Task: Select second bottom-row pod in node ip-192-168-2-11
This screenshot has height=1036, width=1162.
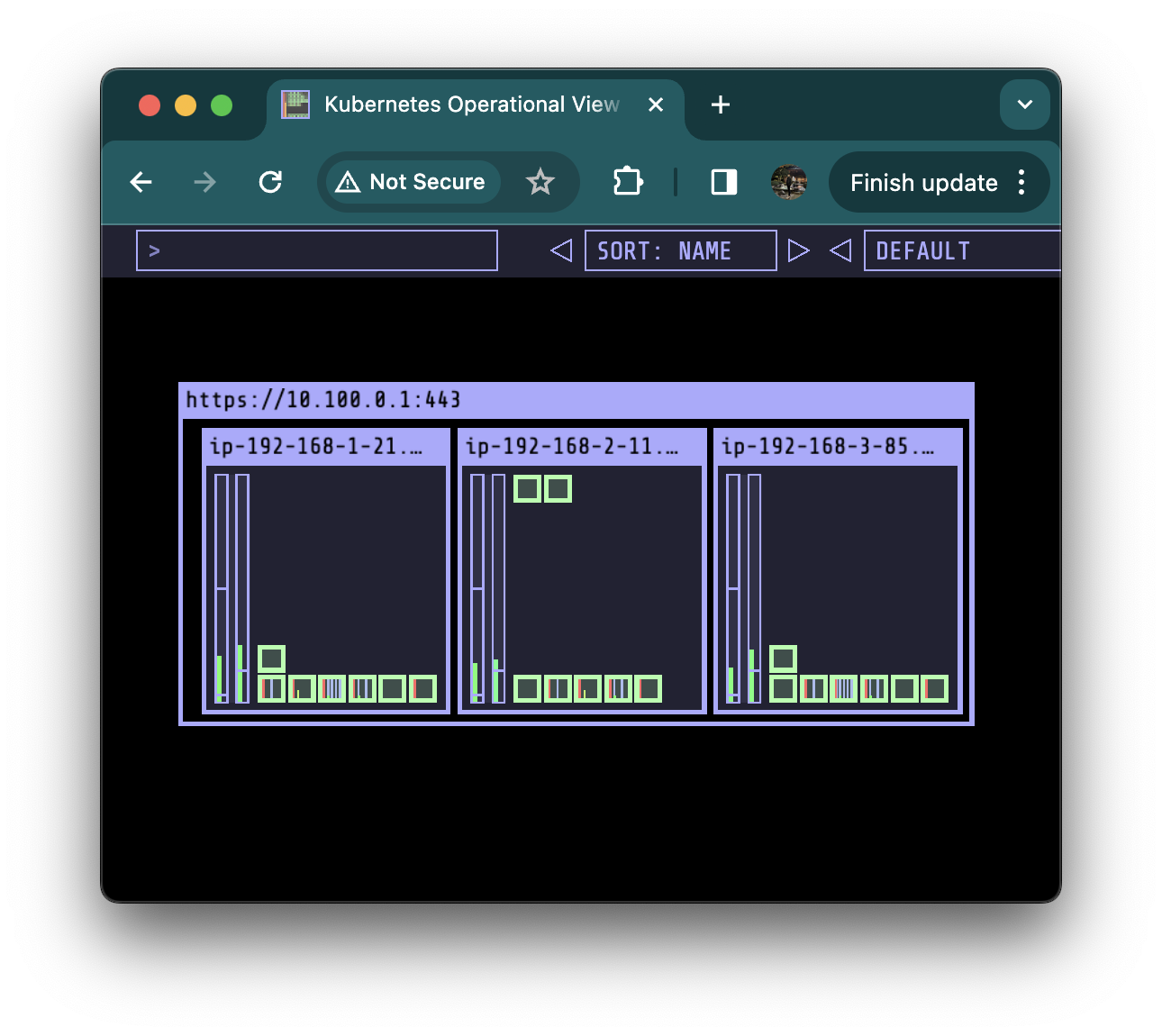Action: 558,689
